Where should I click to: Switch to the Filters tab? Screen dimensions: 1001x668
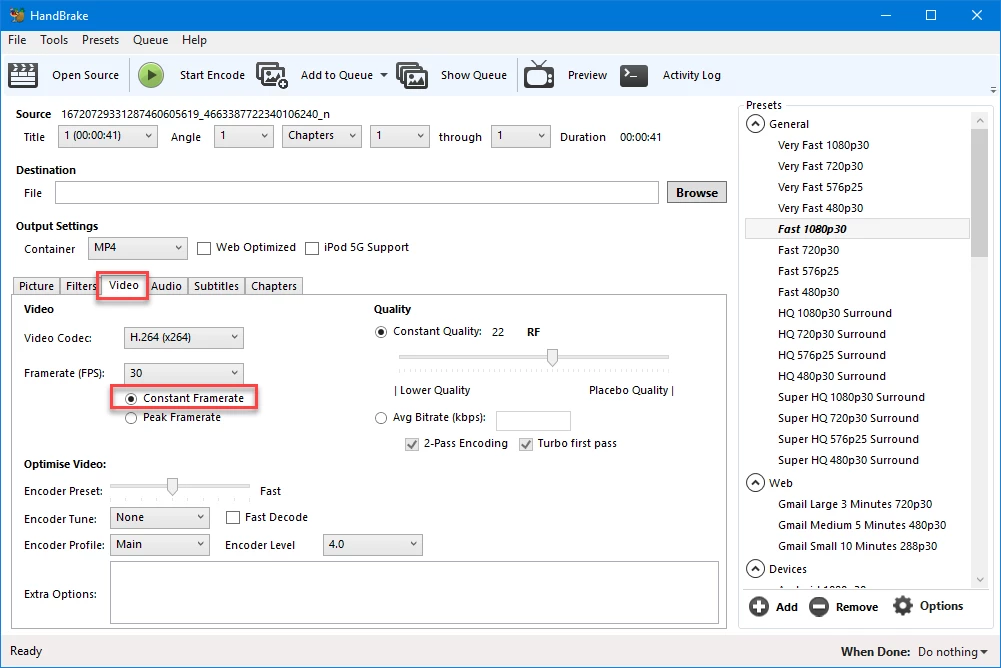coord(80,286)
